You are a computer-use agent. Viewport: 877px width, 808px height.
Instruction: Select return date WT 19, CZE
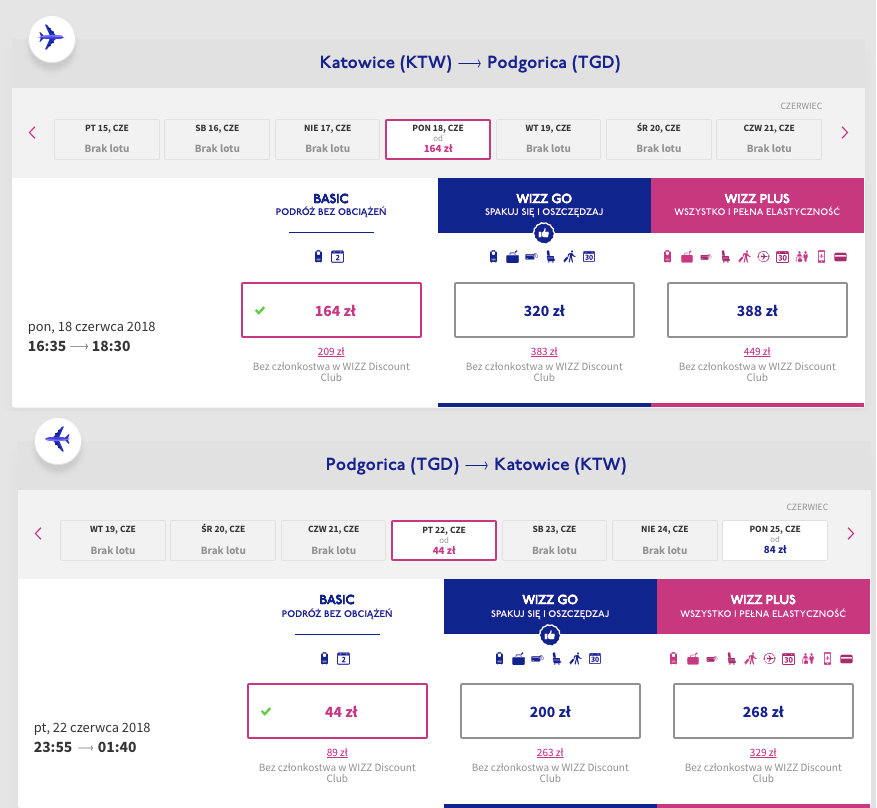tap(113, 540)
